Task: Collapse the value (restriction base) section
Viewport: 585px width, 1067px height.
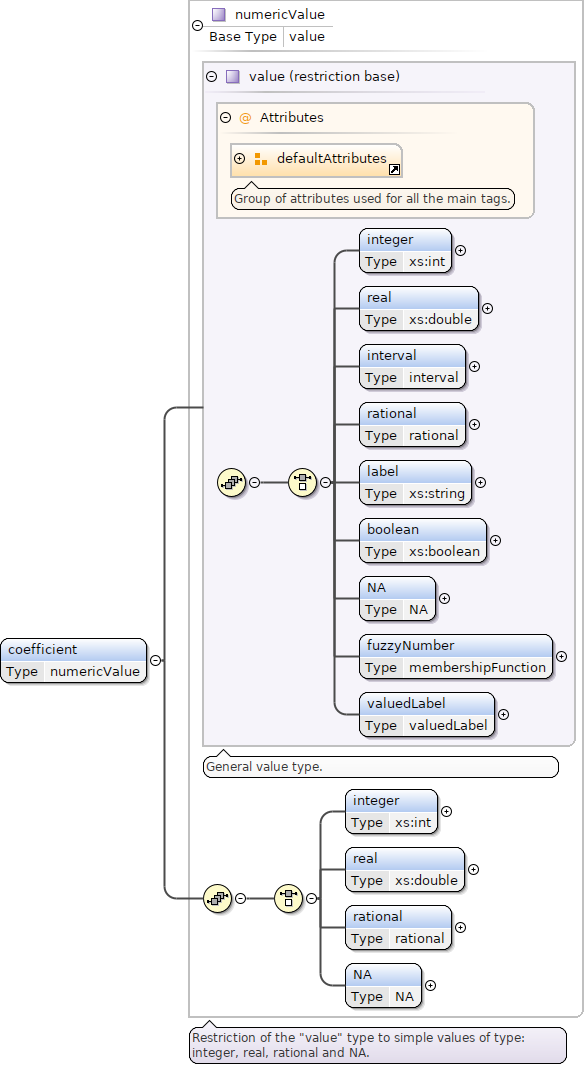Action: pyautogui.click(x=212, y=77)
